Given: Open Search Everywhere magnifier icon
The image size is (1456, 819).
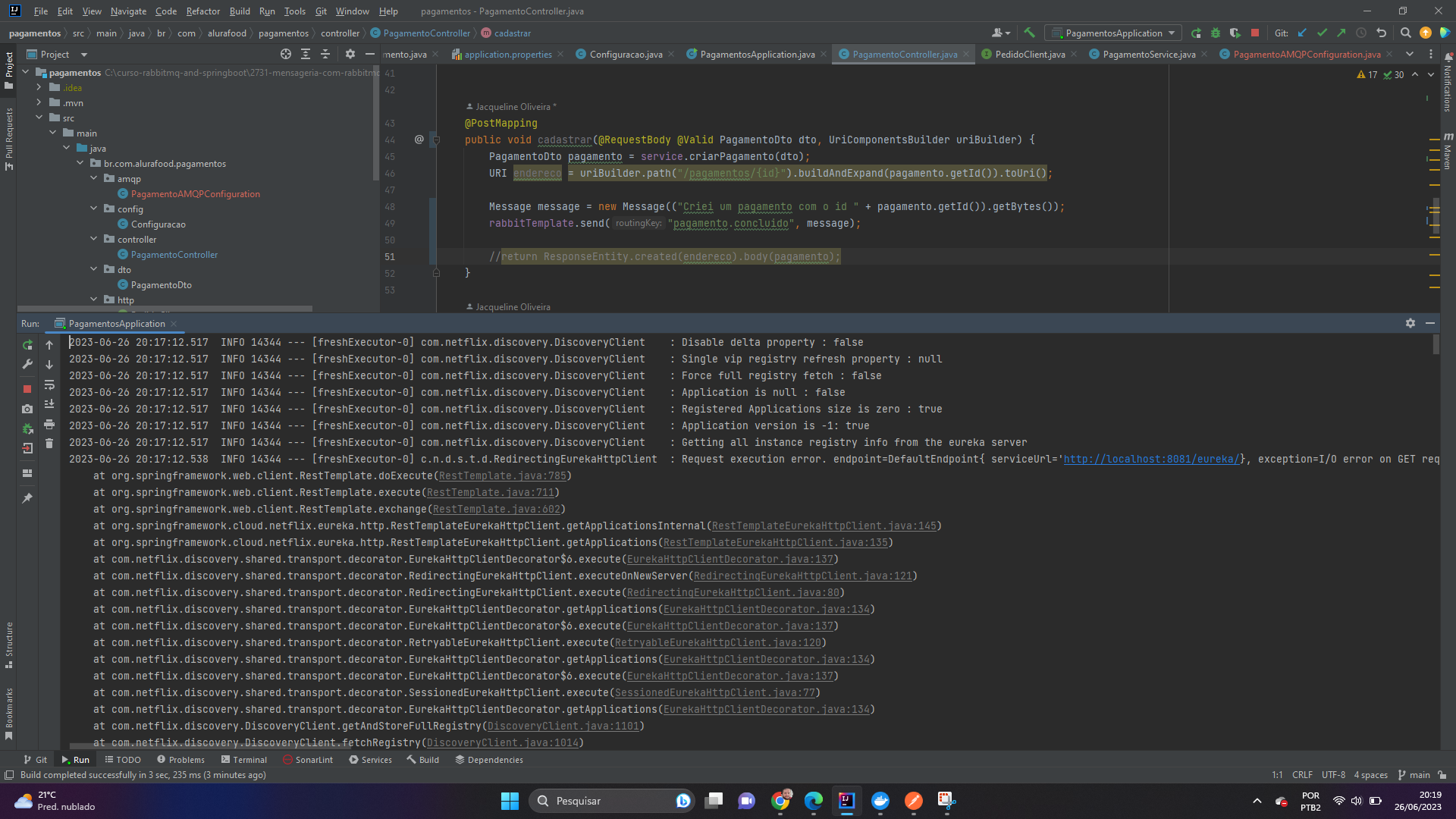Looking at the screenshot, I should [x=1405, y=33].
